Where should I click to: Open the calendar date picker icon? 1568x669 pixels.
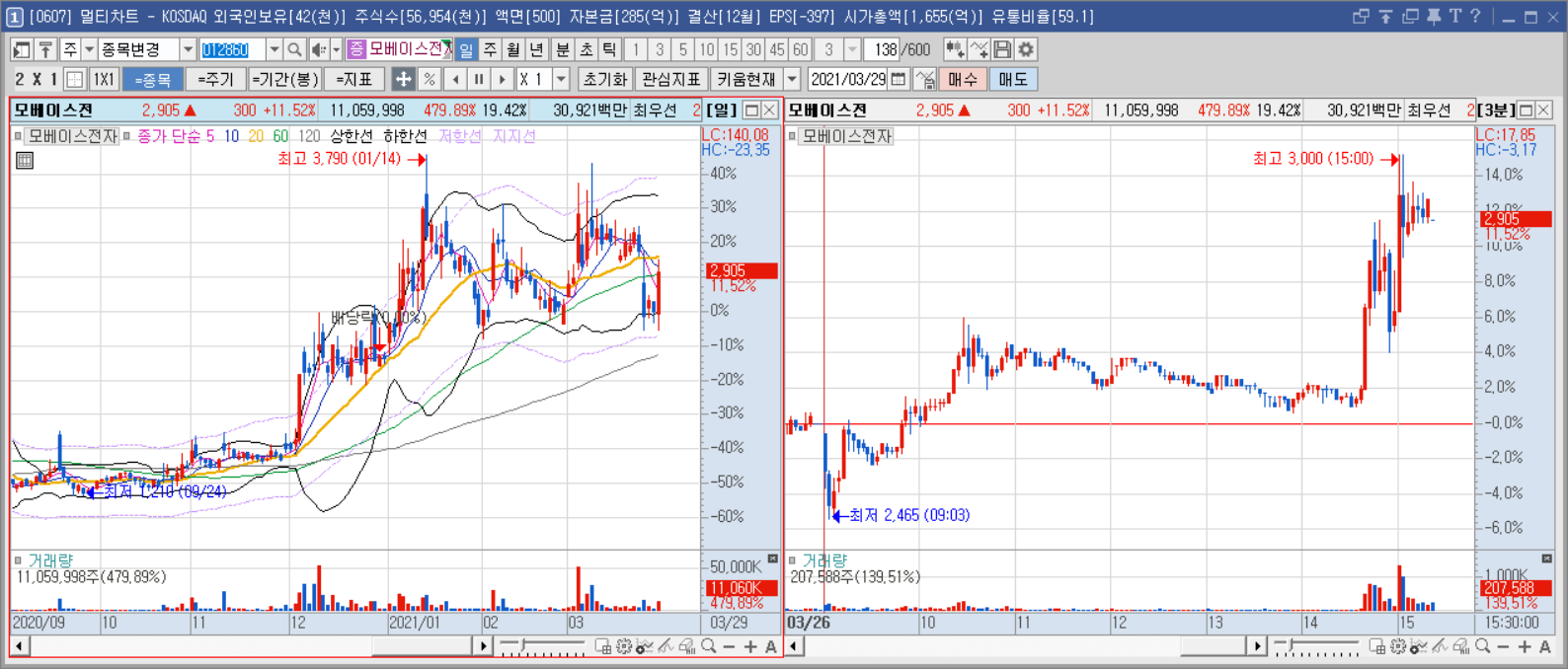(x=899, y=79)
